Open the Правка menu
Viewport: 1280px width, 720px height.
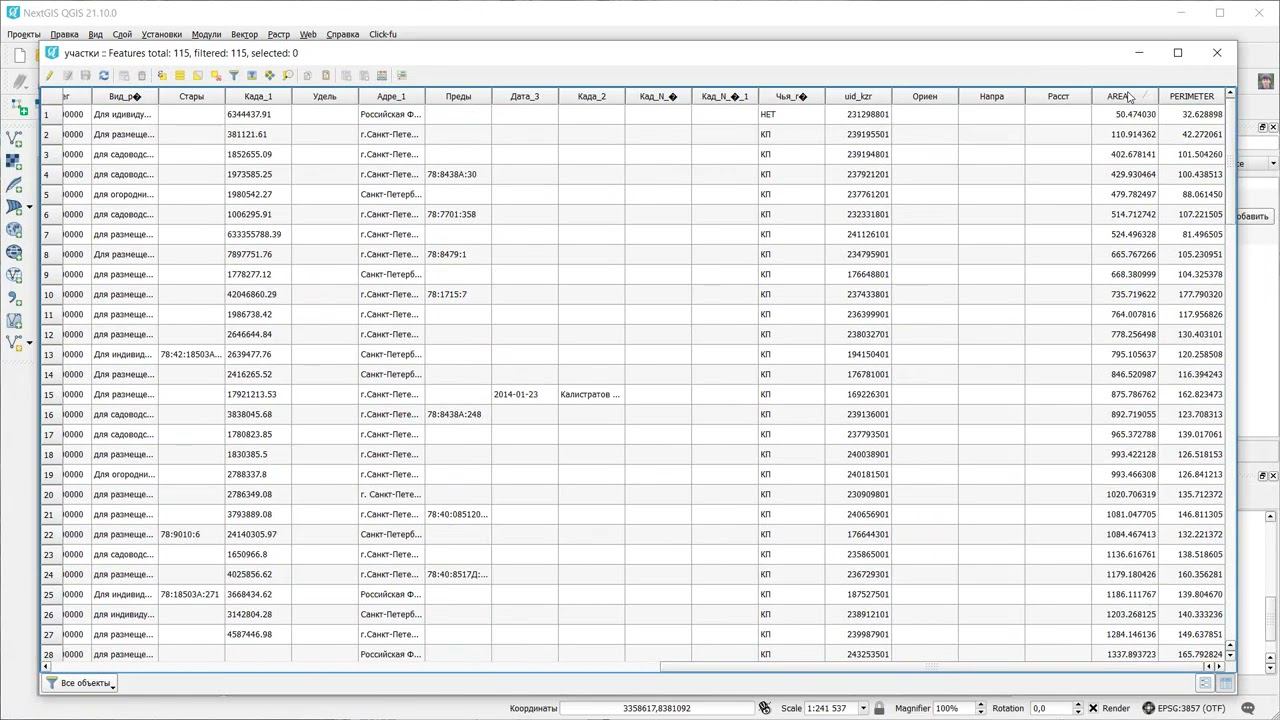pyautogui.click(x=64, y=34)
